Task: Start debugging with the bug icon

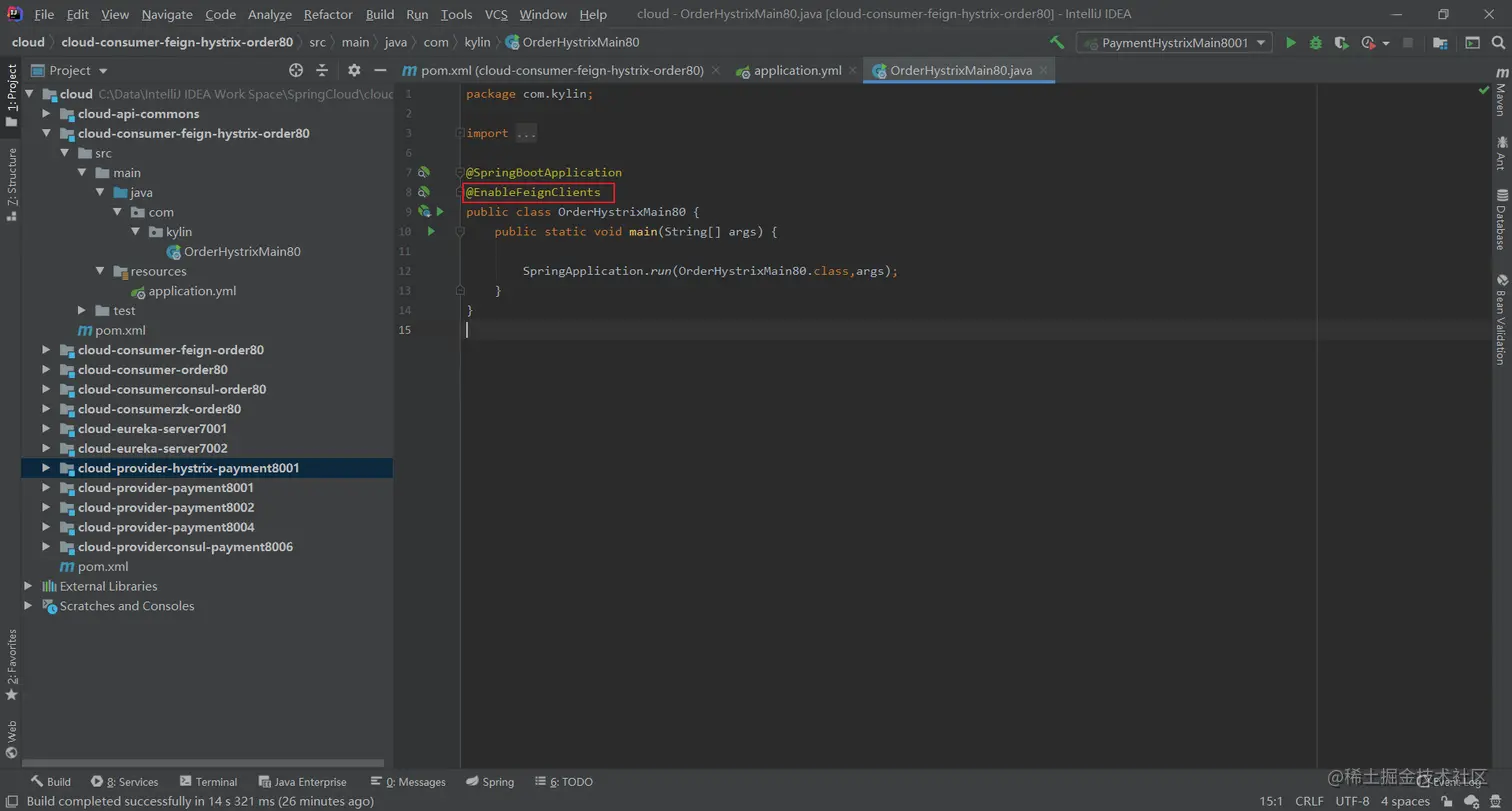Action: coord(1315,43)
